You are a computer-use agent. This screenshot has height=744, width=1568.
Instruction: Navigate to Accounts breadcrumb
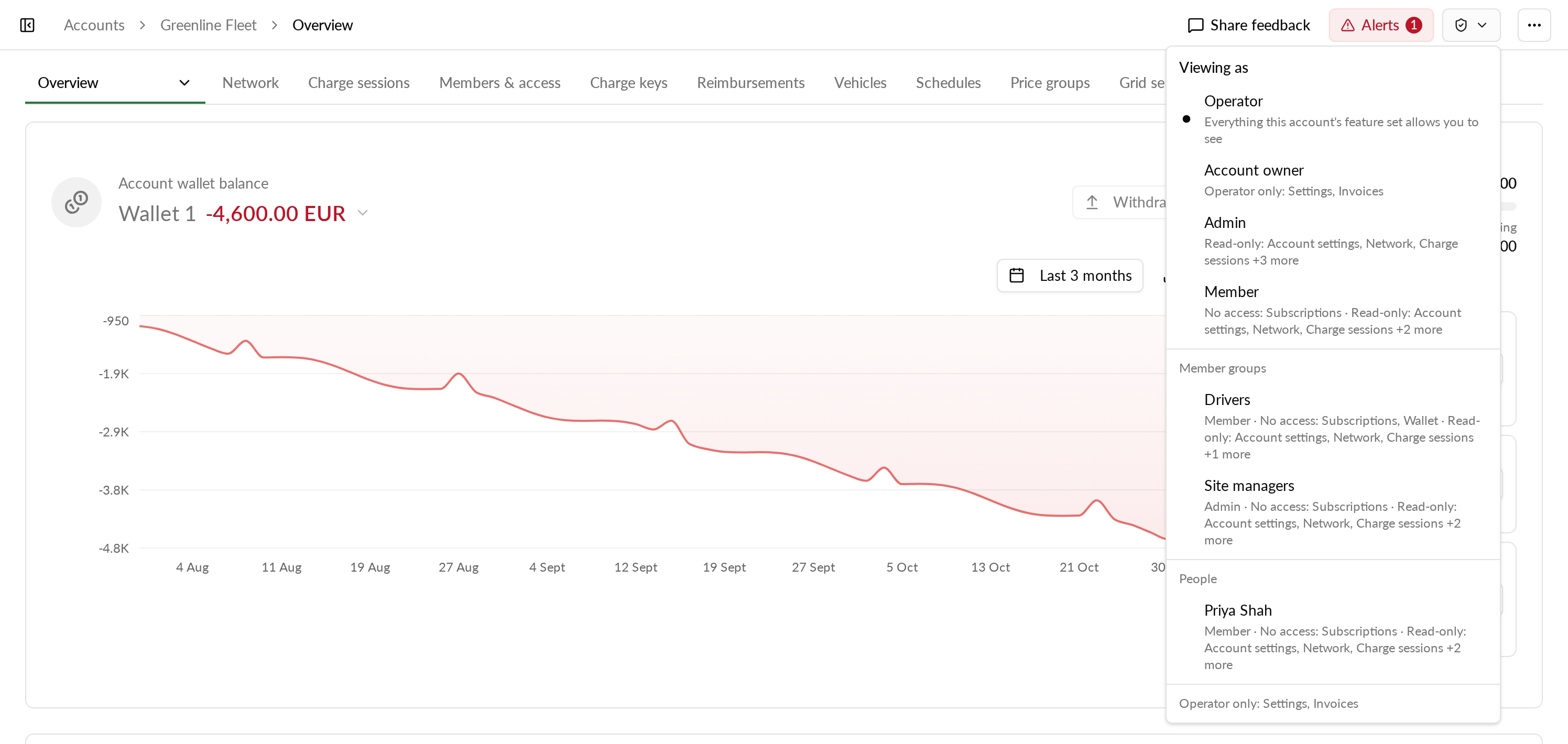coord(94,25)
